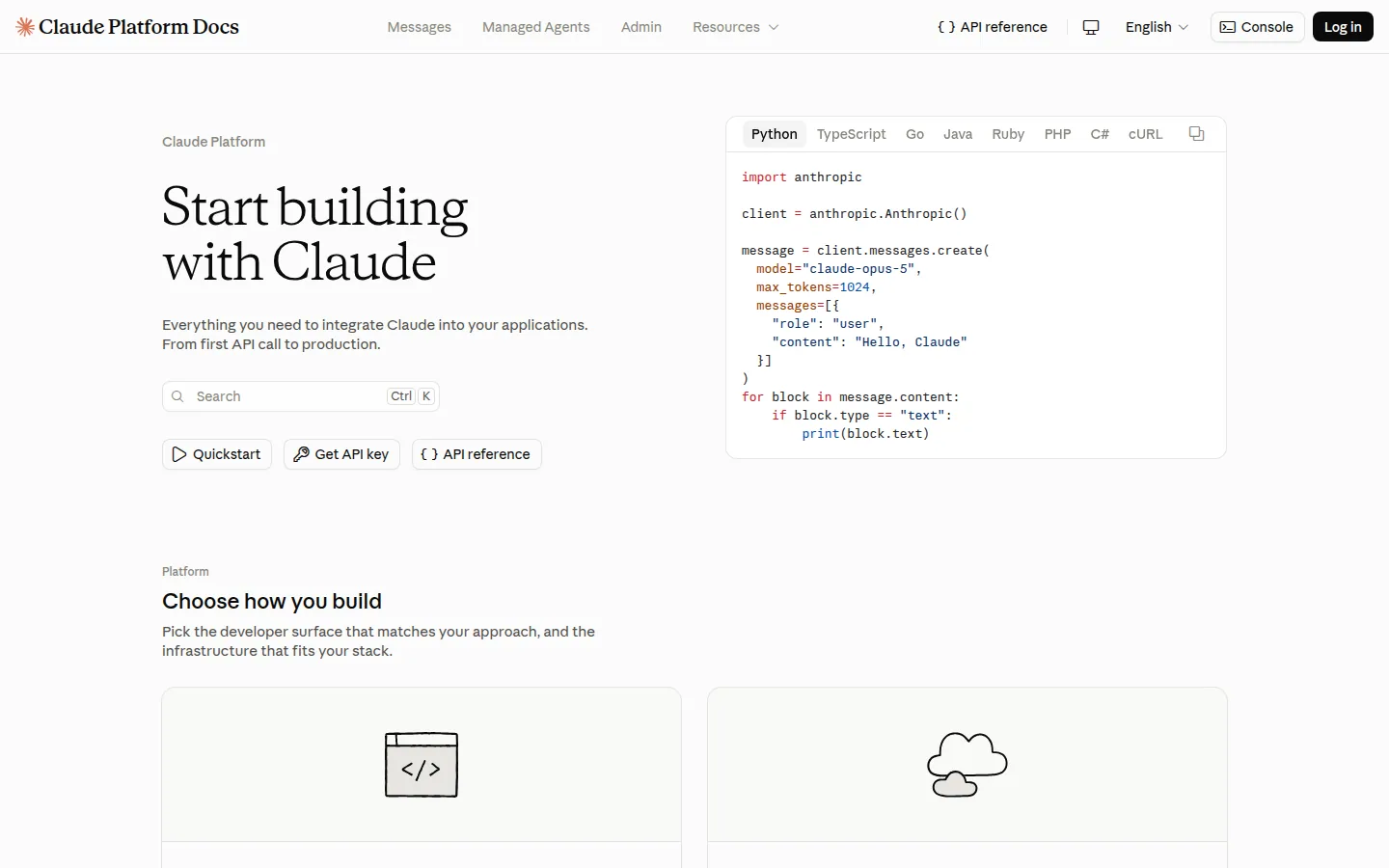Viewport: 1389px width, 868px height.
Task: Click the 'model="claude-opus-5"' code line
Action: tap(838, 269)
